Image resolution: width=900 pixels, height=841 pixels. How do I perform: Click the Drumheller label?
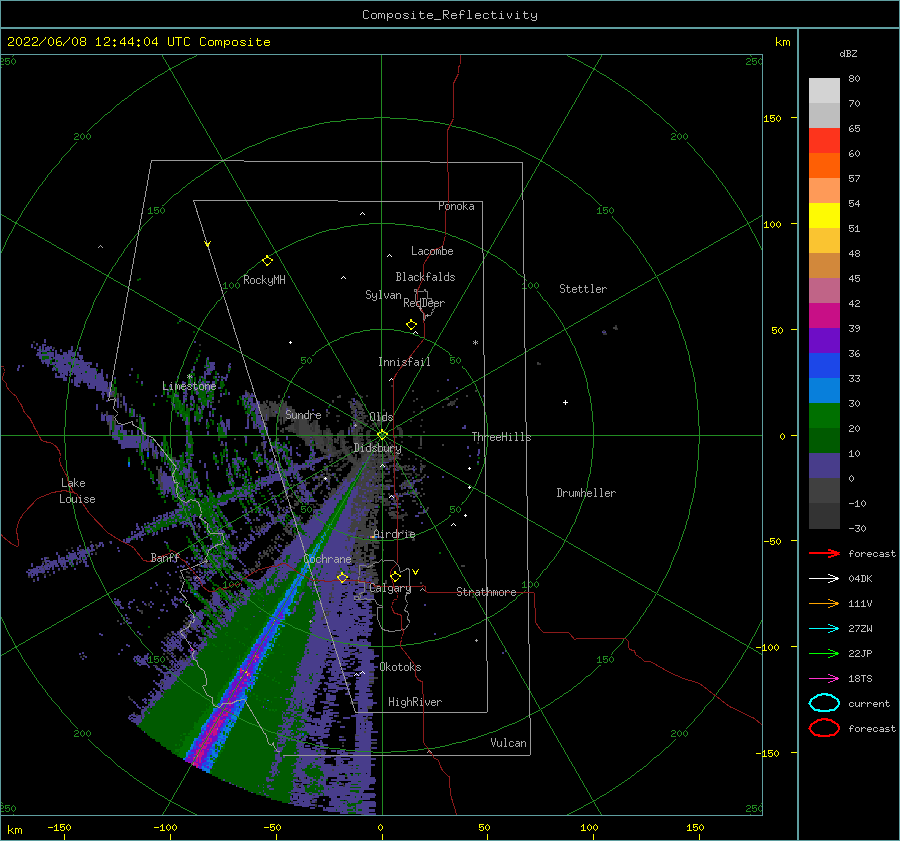coord(586,493)
